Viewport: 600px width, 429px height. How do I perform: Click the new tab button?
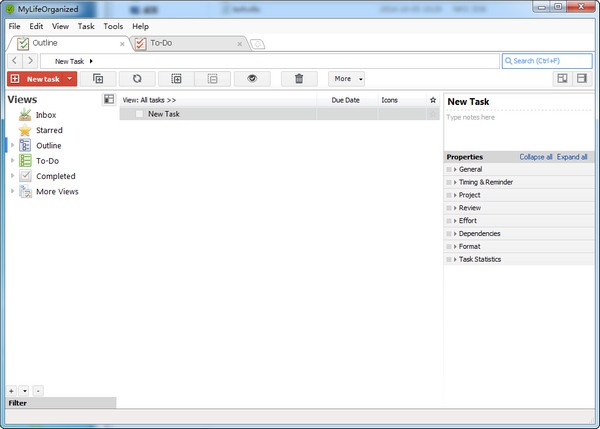click(x=258, y=44)
